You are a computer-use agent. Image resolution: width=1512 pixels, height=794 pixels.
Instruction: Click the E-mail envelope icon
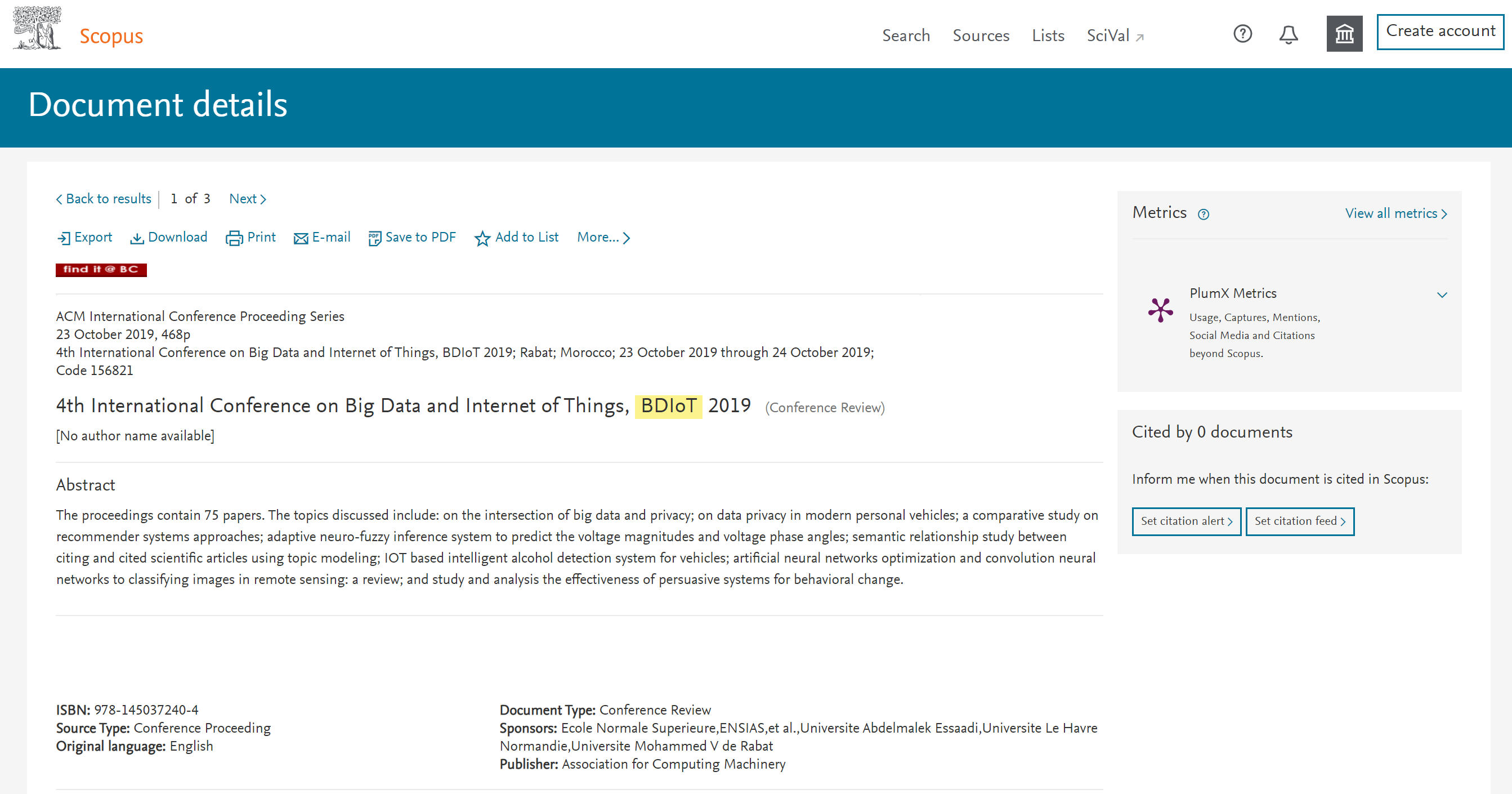point(301,238)
